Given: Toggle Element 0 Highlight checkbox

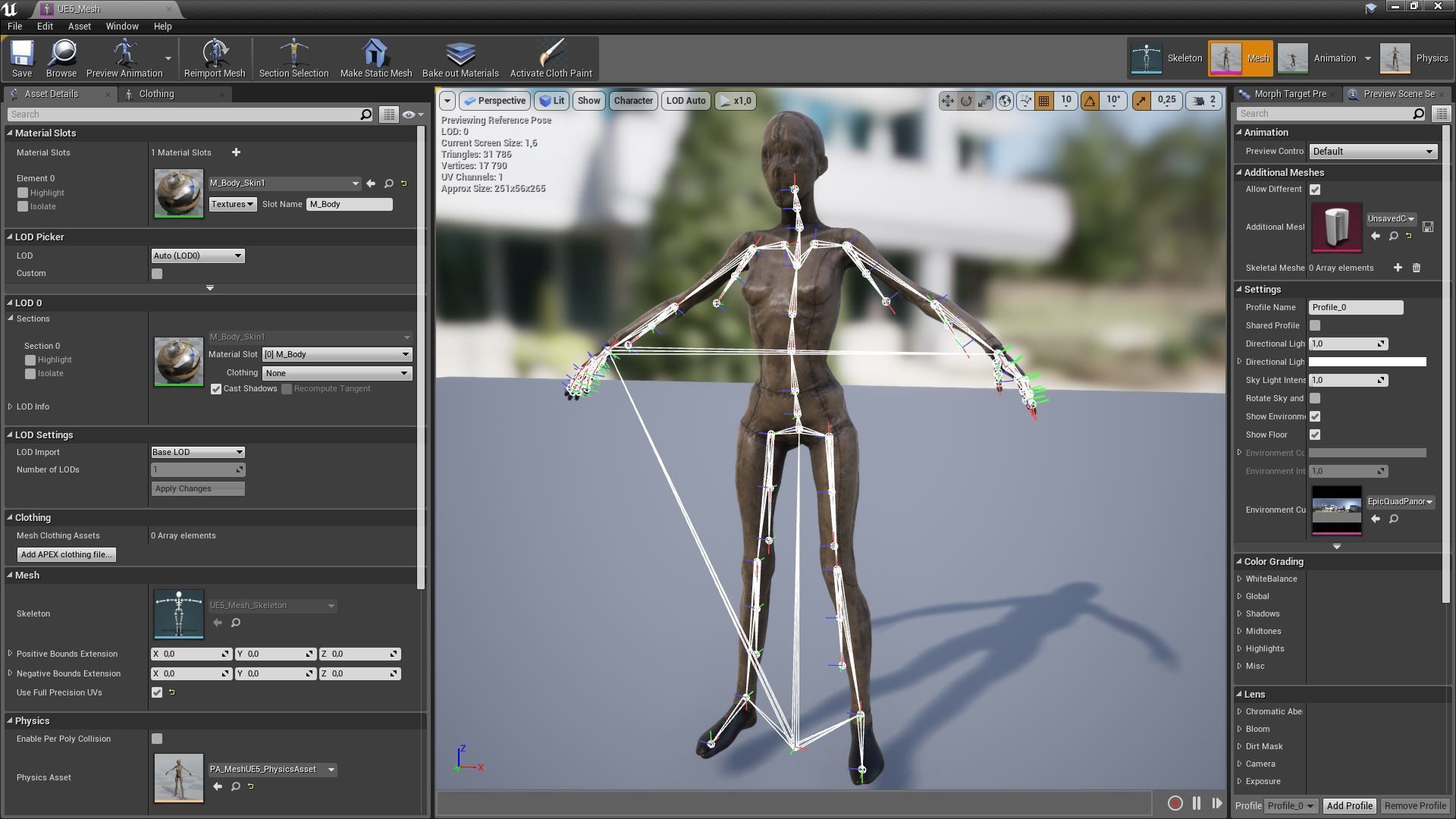Looking at the screenshot, I should (23, 193).
